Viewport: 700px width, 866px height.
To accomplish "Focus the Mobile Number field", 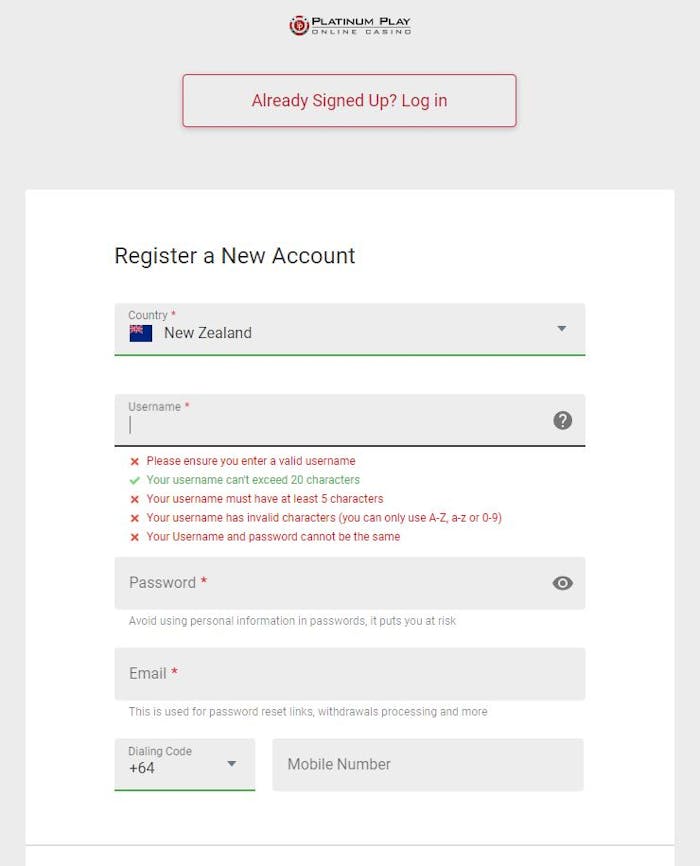I will pos(427,765).
